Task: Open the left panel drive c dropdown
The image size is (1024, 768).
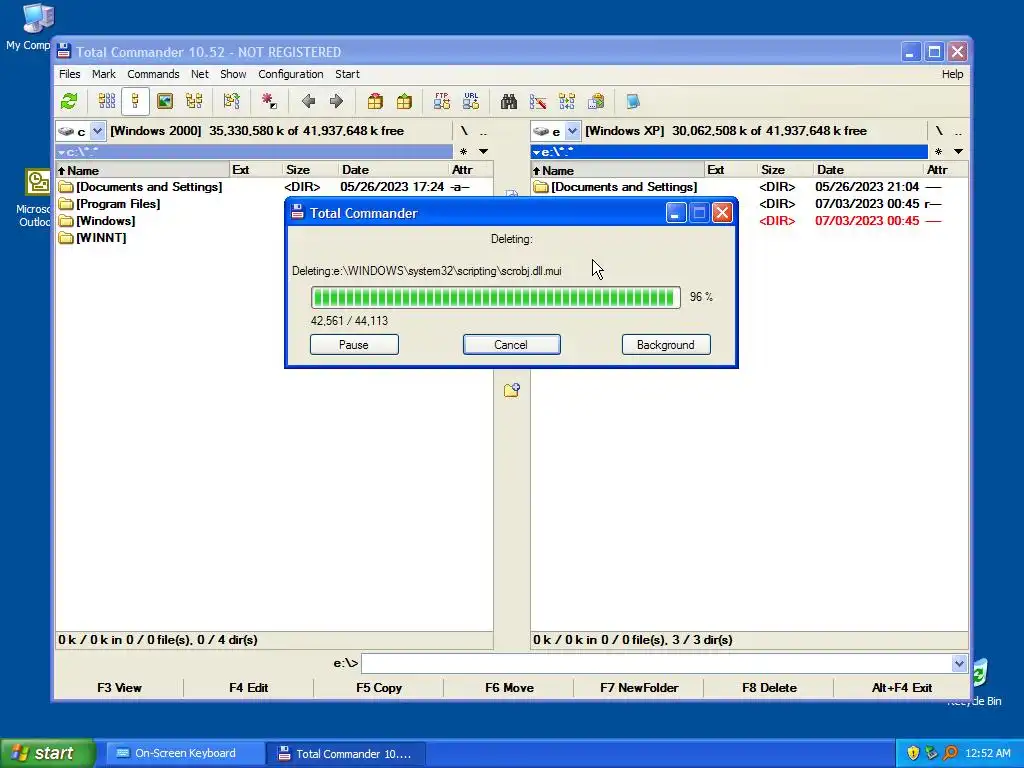Action: click(x=97, y=131)
